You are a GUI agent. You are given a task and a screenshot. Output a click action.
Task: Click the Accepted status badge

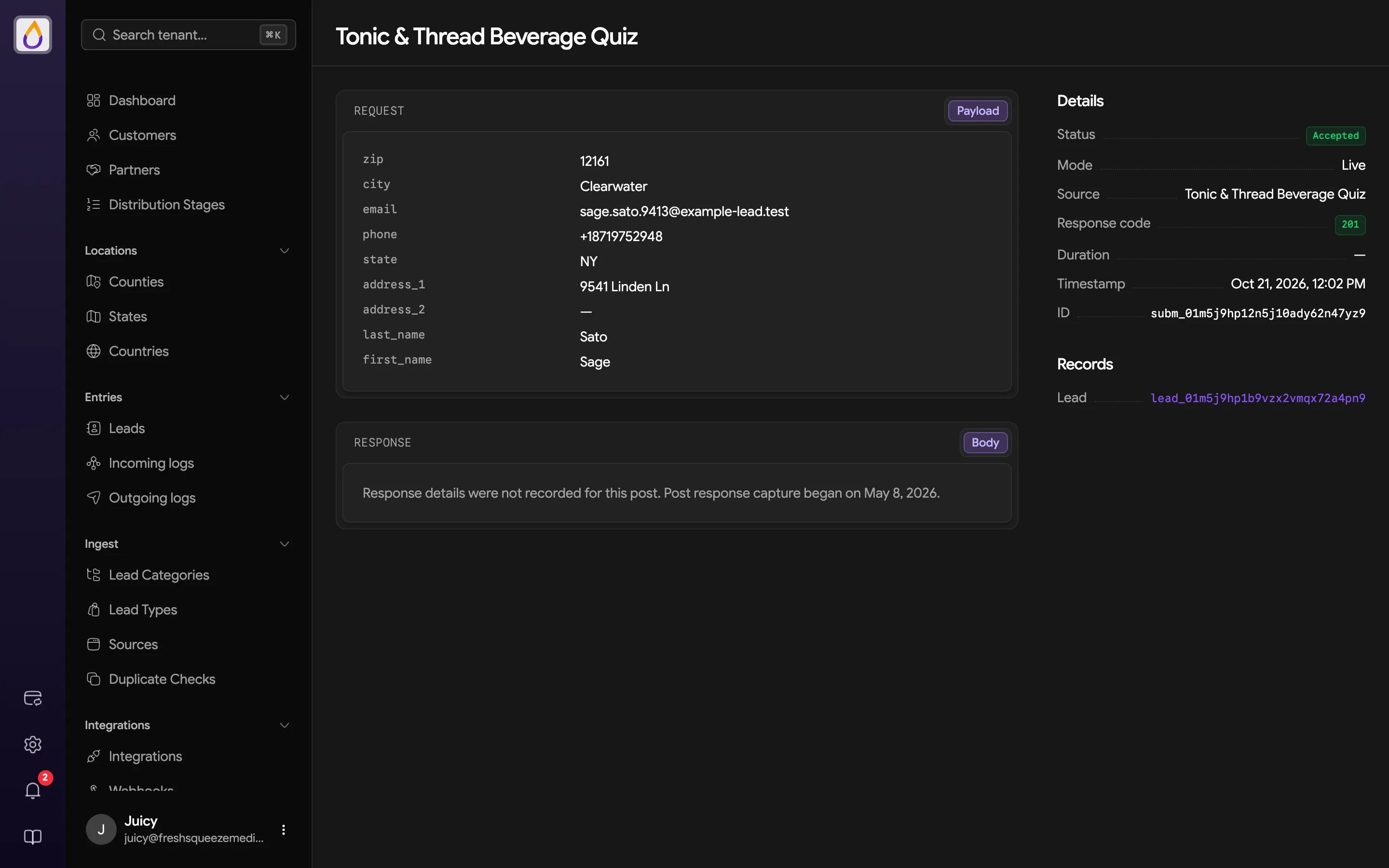pos(1335,136)
